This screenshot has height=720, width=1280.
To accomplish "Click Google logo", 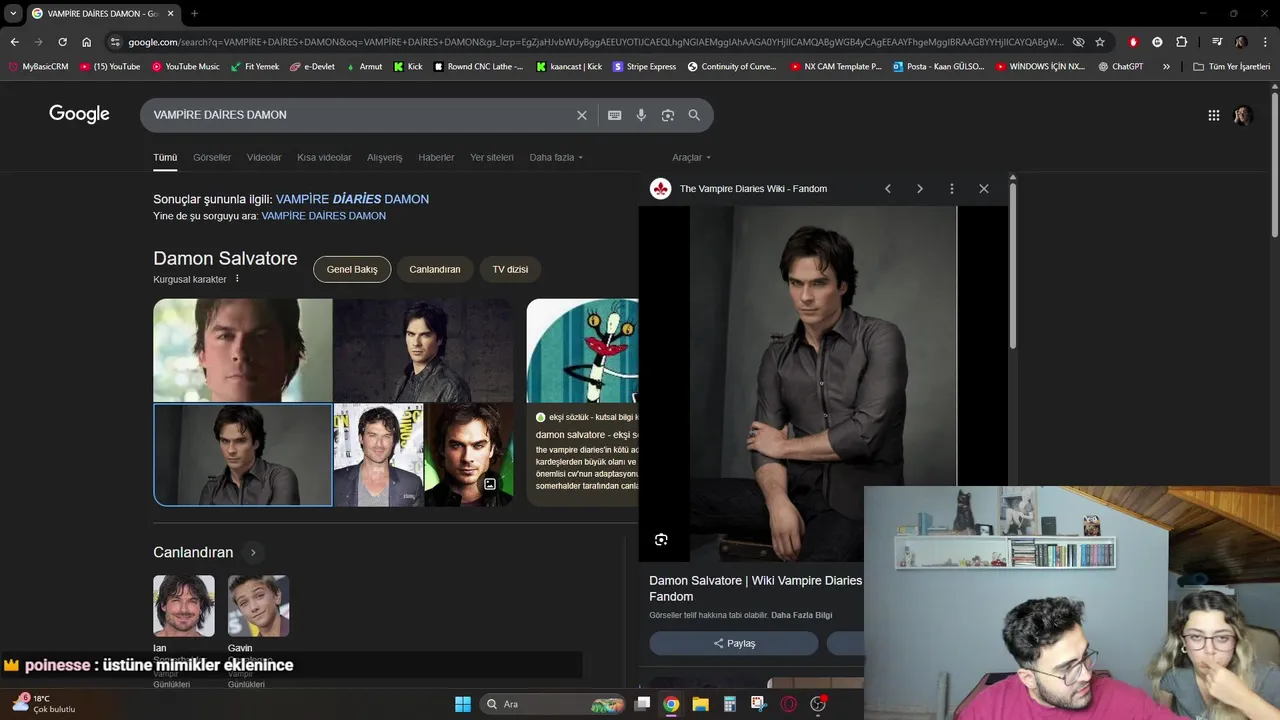I will pos(79,114).
